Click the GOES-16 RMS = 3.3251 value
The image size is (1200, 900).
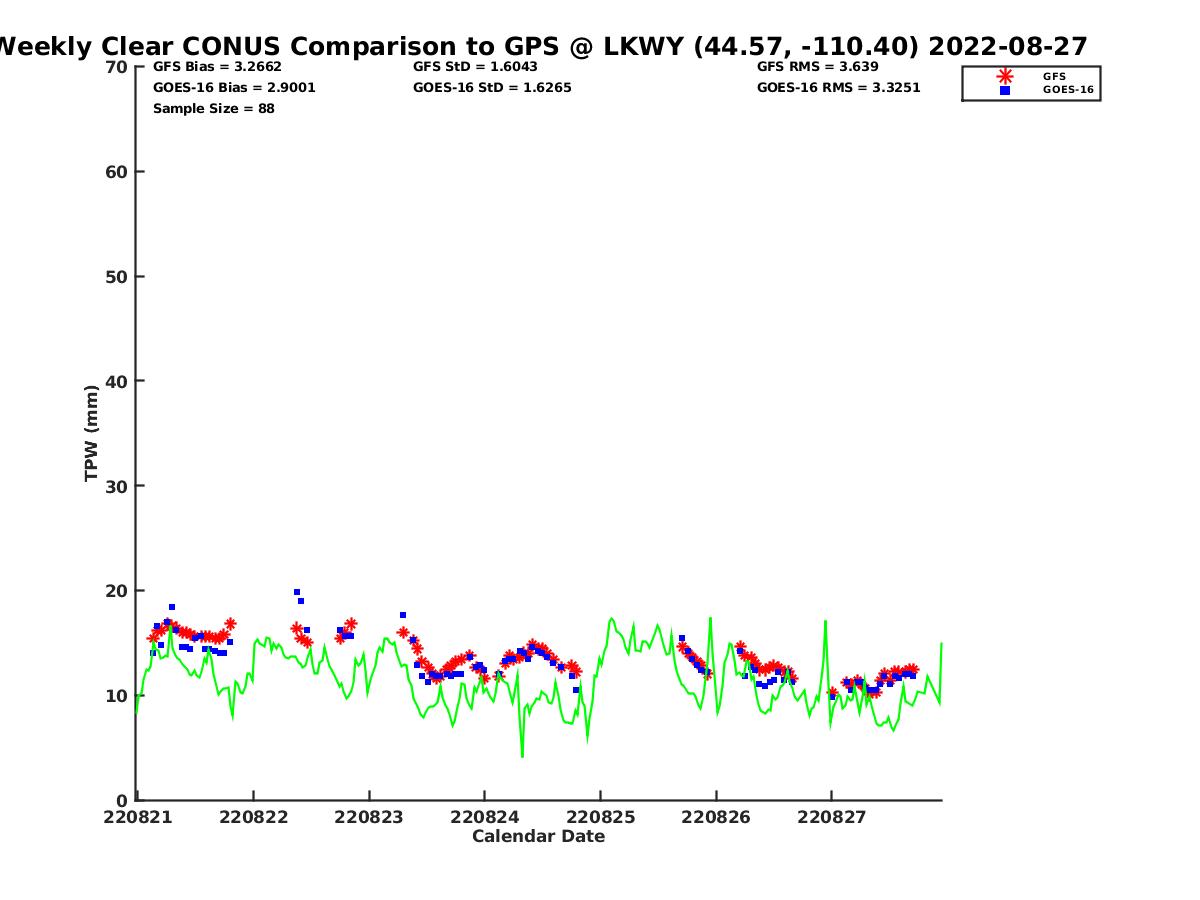(838, 88)
